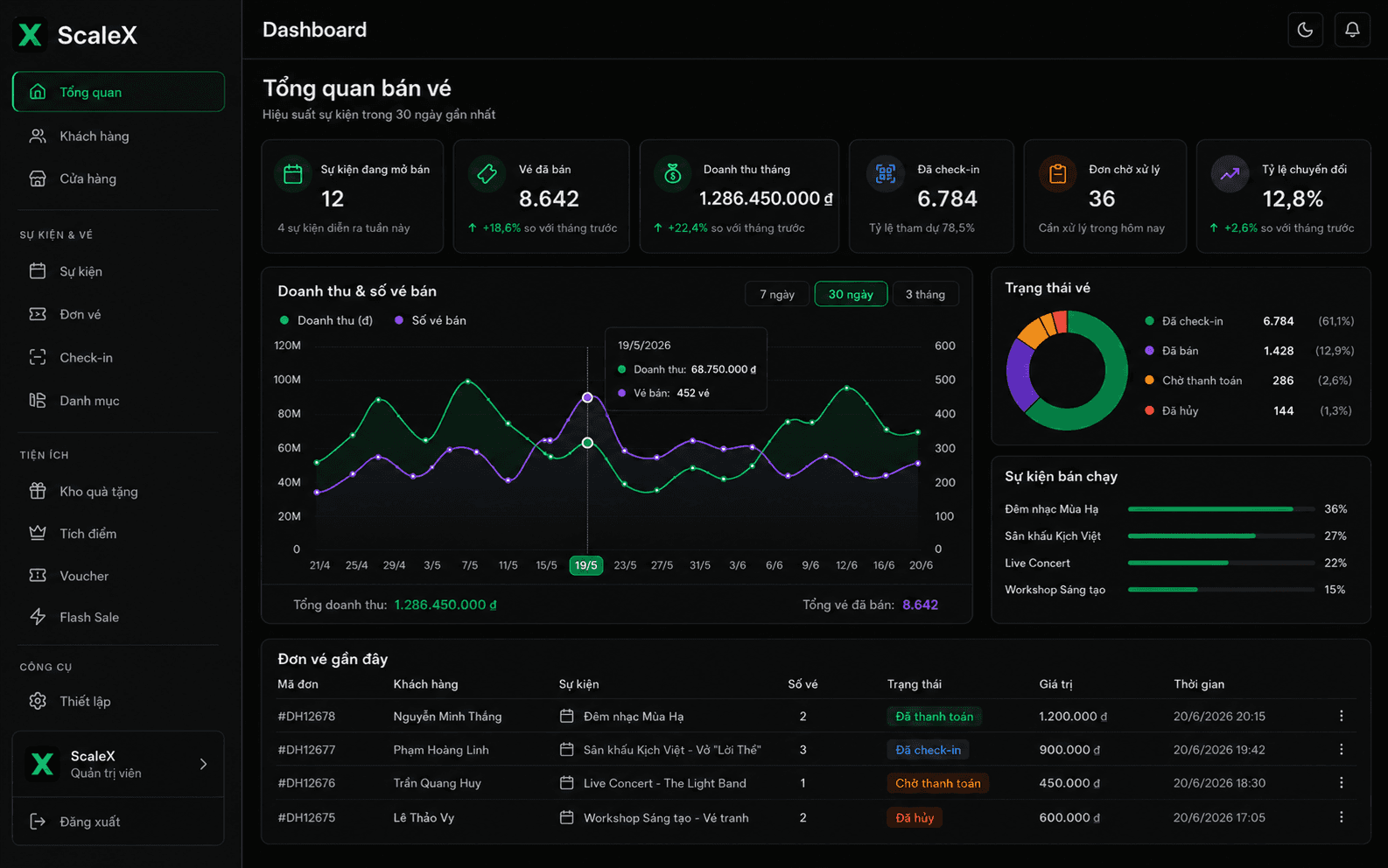Click the storefront icon beside Cửa hàng
The image size is (1388, 868).
(38, 178)
